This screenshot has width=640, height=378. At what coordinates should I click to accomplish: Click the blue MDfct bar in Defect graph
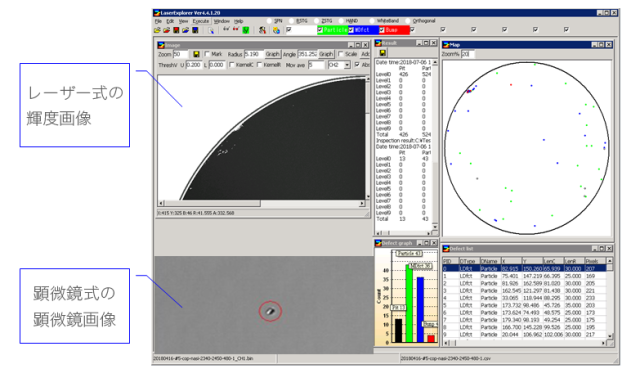click(420, 310)
